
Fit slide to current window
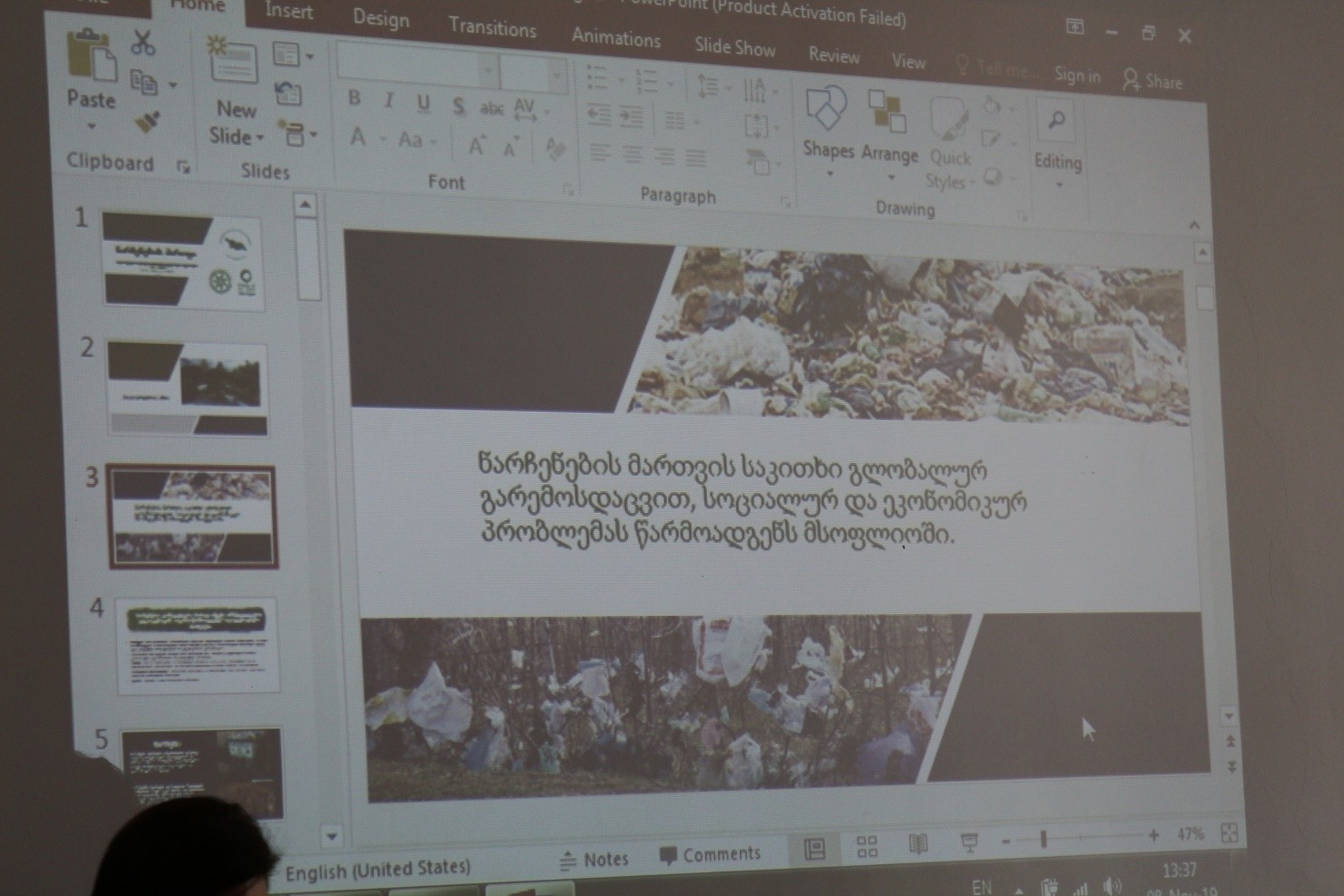click(1229, 832)
